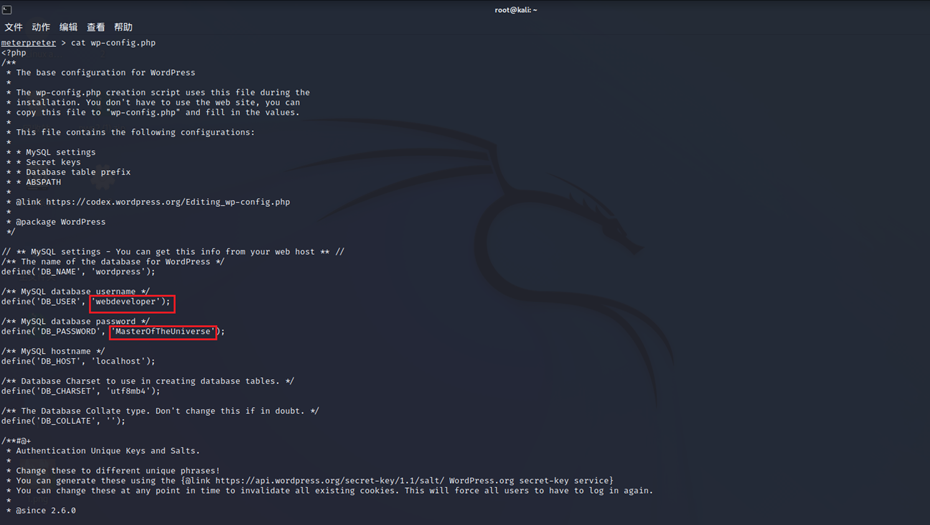This screenshot has width=930, height=525.
Task: Click the '@package WordPress' line
Action: (x=56, y=222)
